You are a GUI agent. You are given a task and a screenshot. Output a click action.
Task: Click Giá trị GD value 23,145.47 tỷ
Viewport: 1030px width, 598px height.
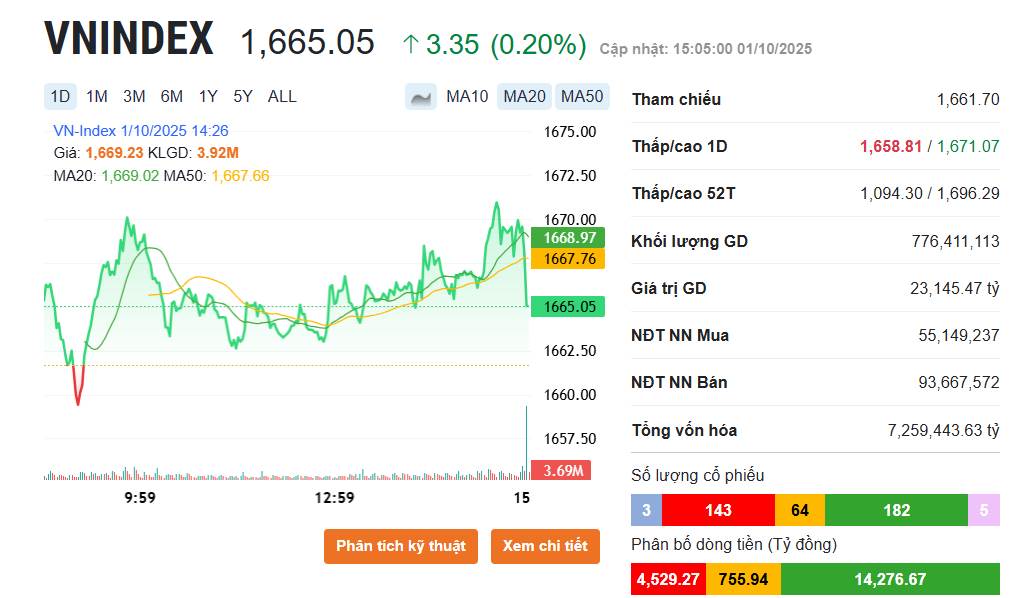point(954,288)
